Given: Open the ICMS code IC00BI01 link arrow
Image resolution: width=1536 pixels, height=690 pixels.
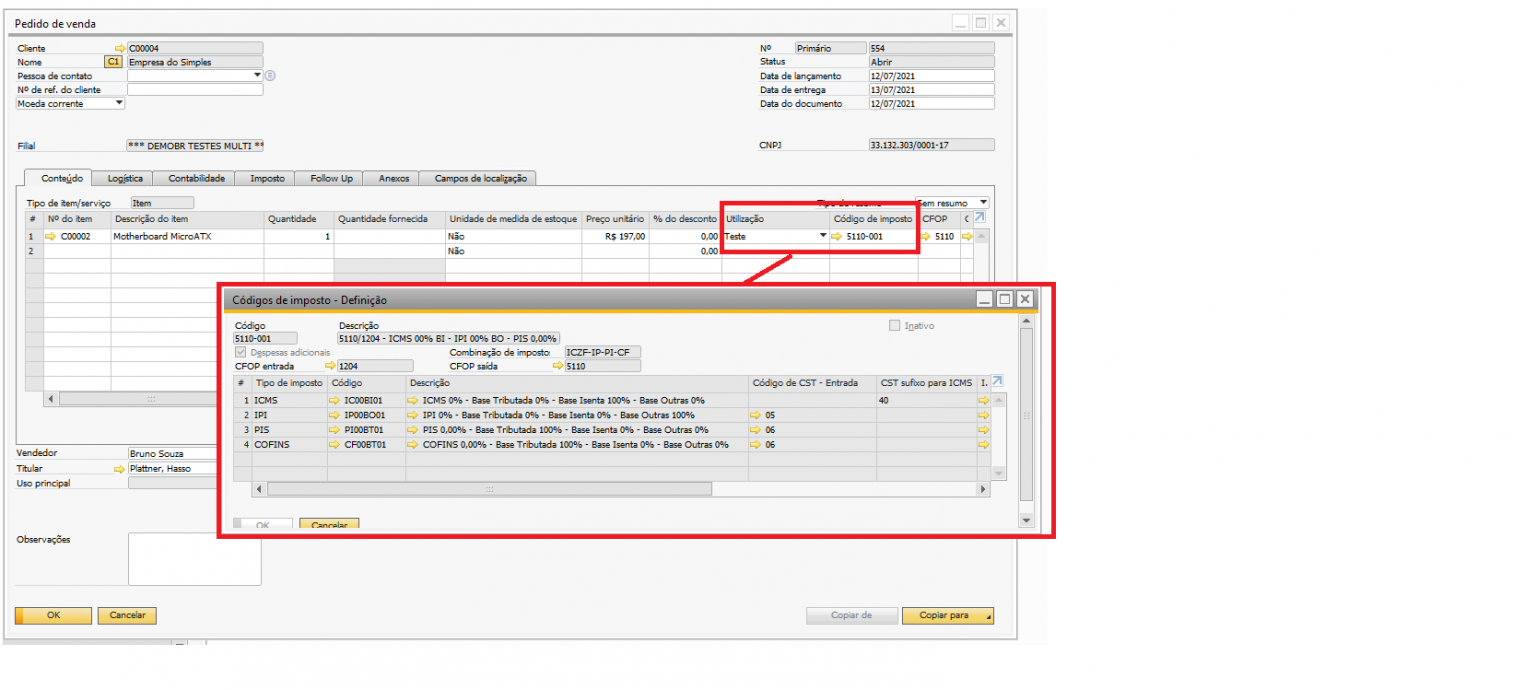Looking at the screenshot, I should point(334,400).
